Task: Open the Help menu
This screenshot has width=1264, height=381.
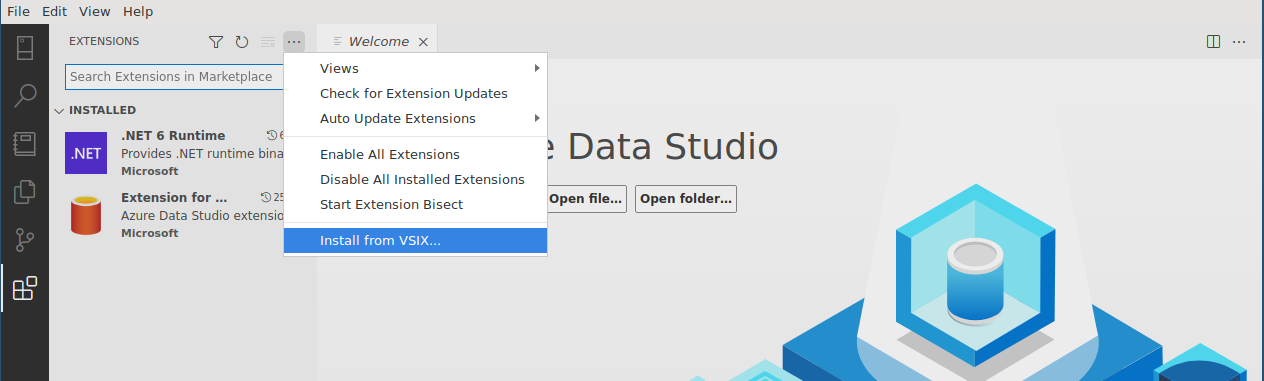Action: (x=138, y=11)
